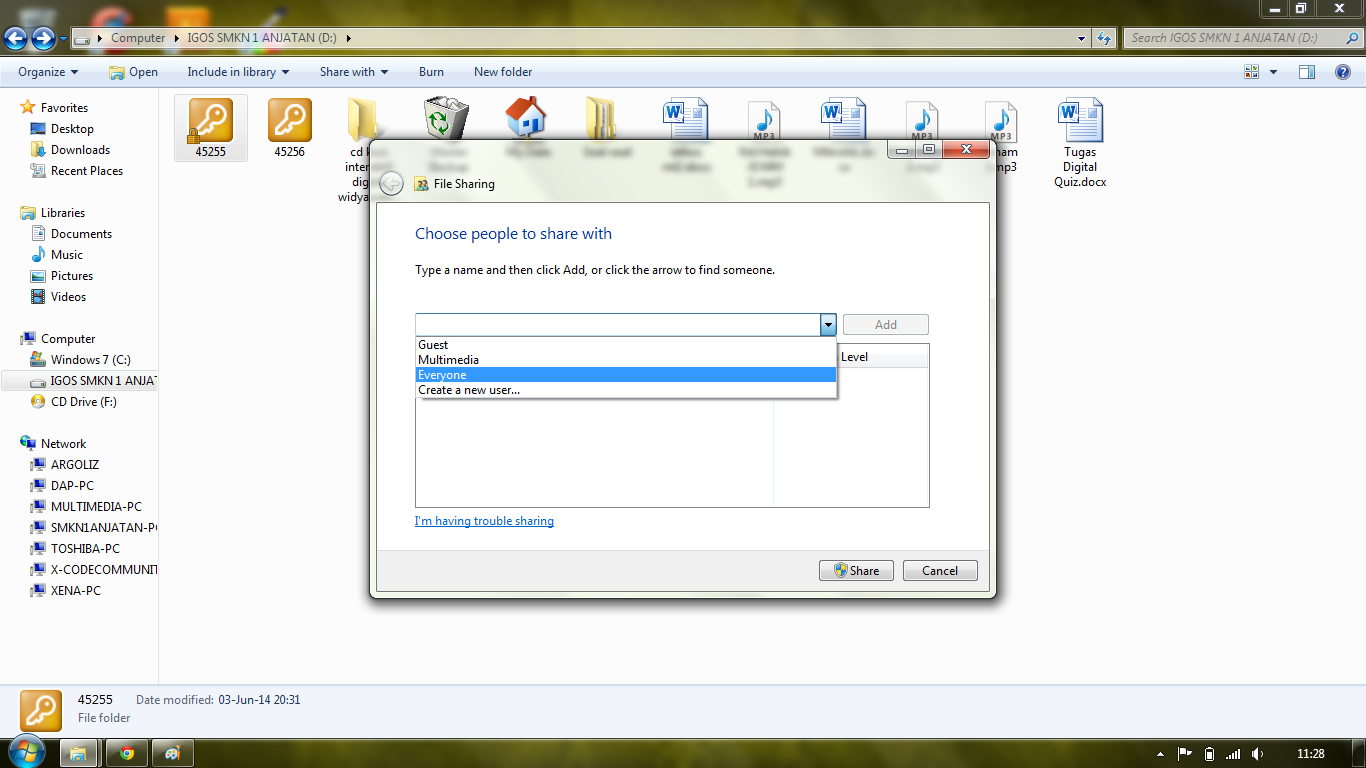Click Burn in the command bar

431,72
